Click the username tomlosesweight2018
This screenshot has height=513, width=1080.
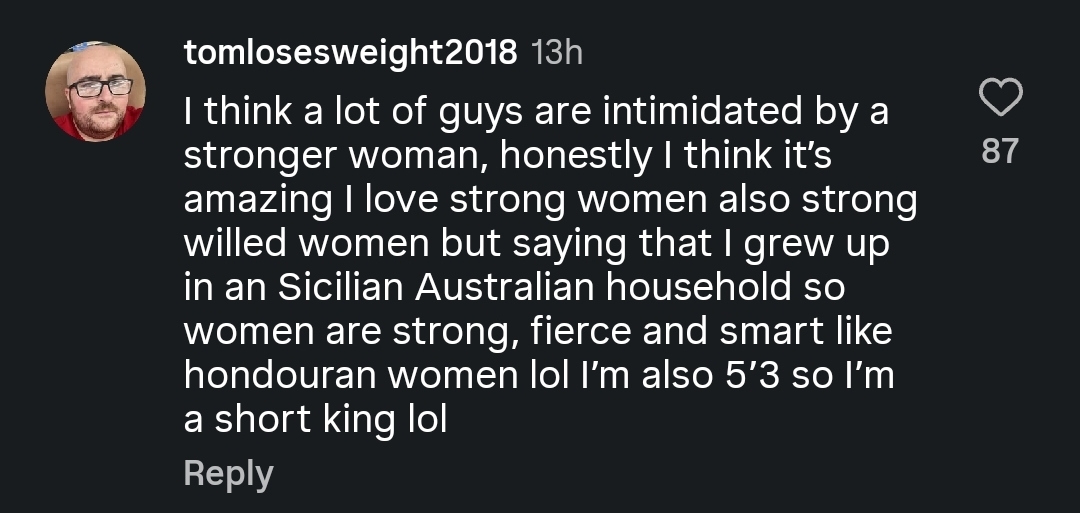click(x=350, y=52)
